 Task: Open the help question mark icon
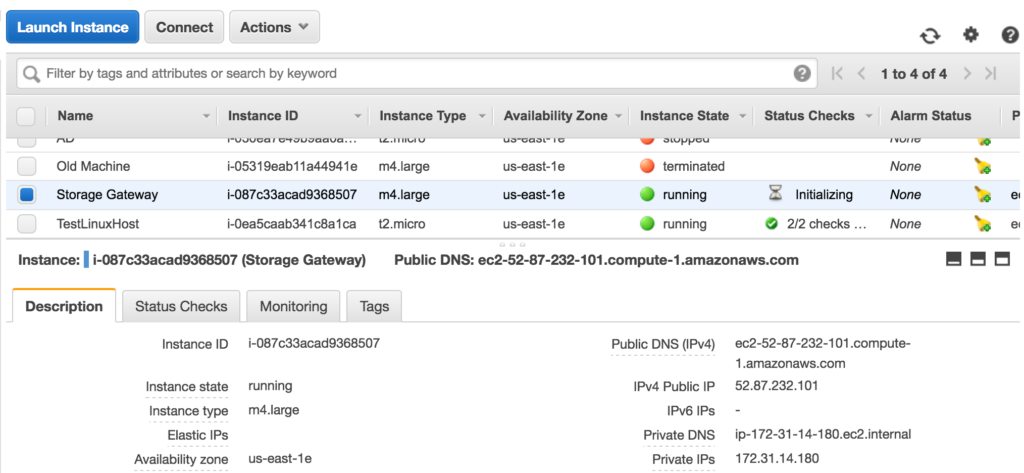pos(1010,35)
